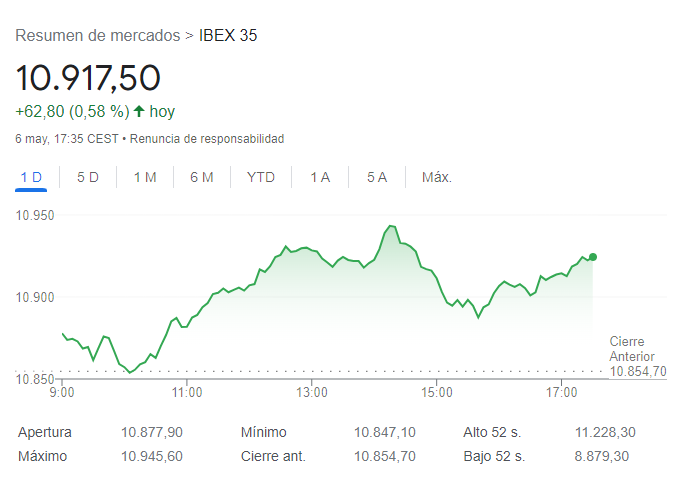Image resolution: width=689 pixels, height=479 pixels.
Task: Click the +62,80 daily change value
Action: 39,111
